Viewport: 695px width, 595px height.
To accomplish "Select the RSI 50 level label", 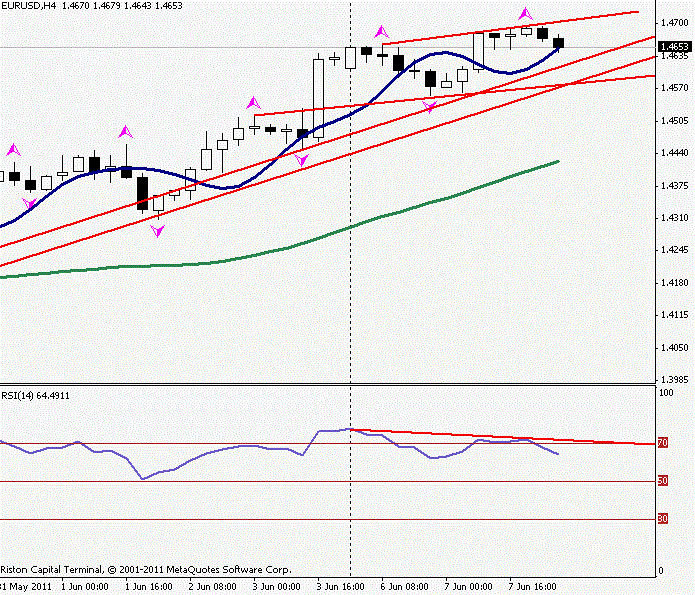I will (663, 481).
